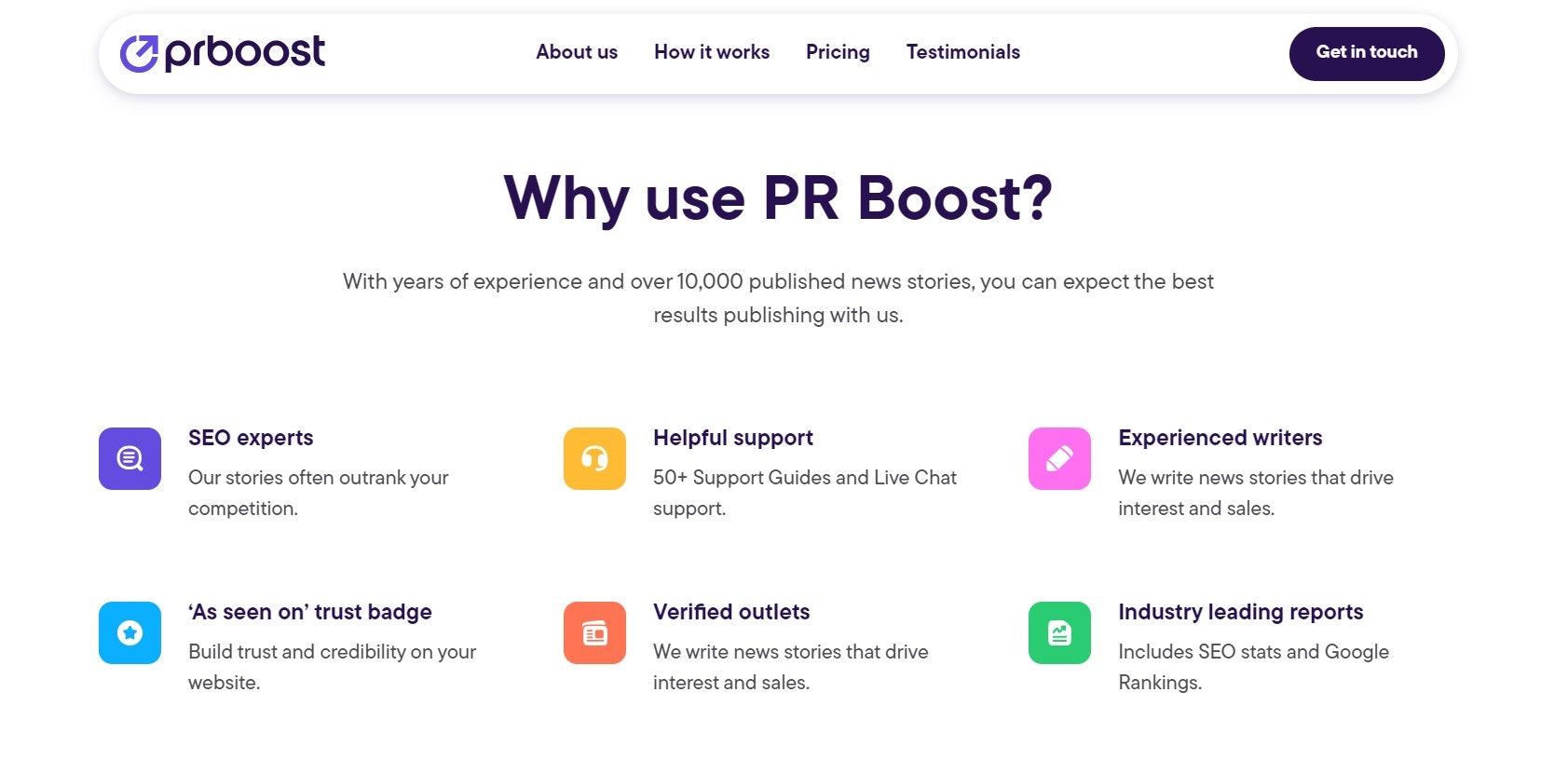The image size is (1568, 774).
Task: Click text '50+ Support Guides and Live Chat support.'
Action: 805,493
